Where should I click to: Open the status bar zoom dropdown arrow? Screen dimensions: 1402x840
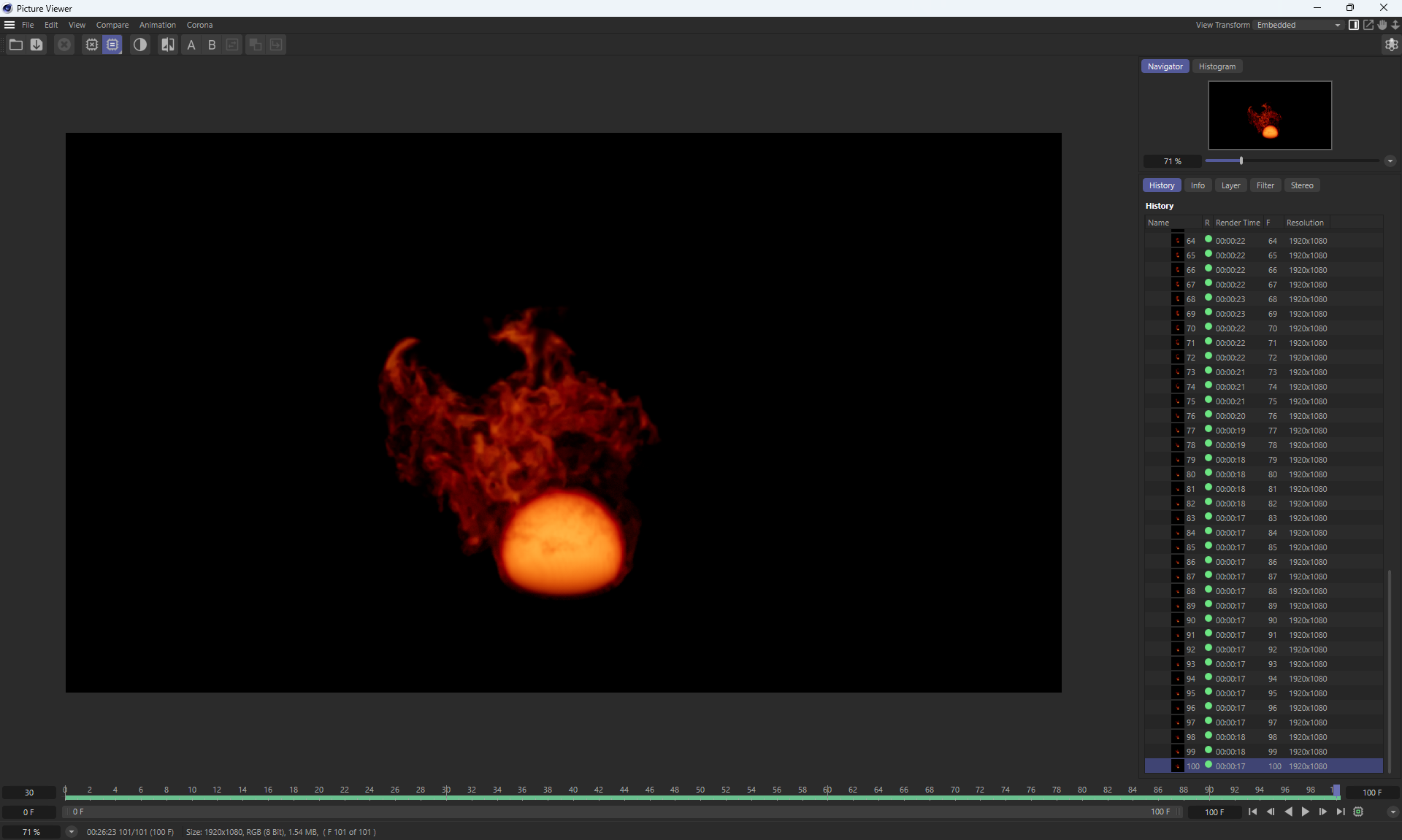(72, 832)
